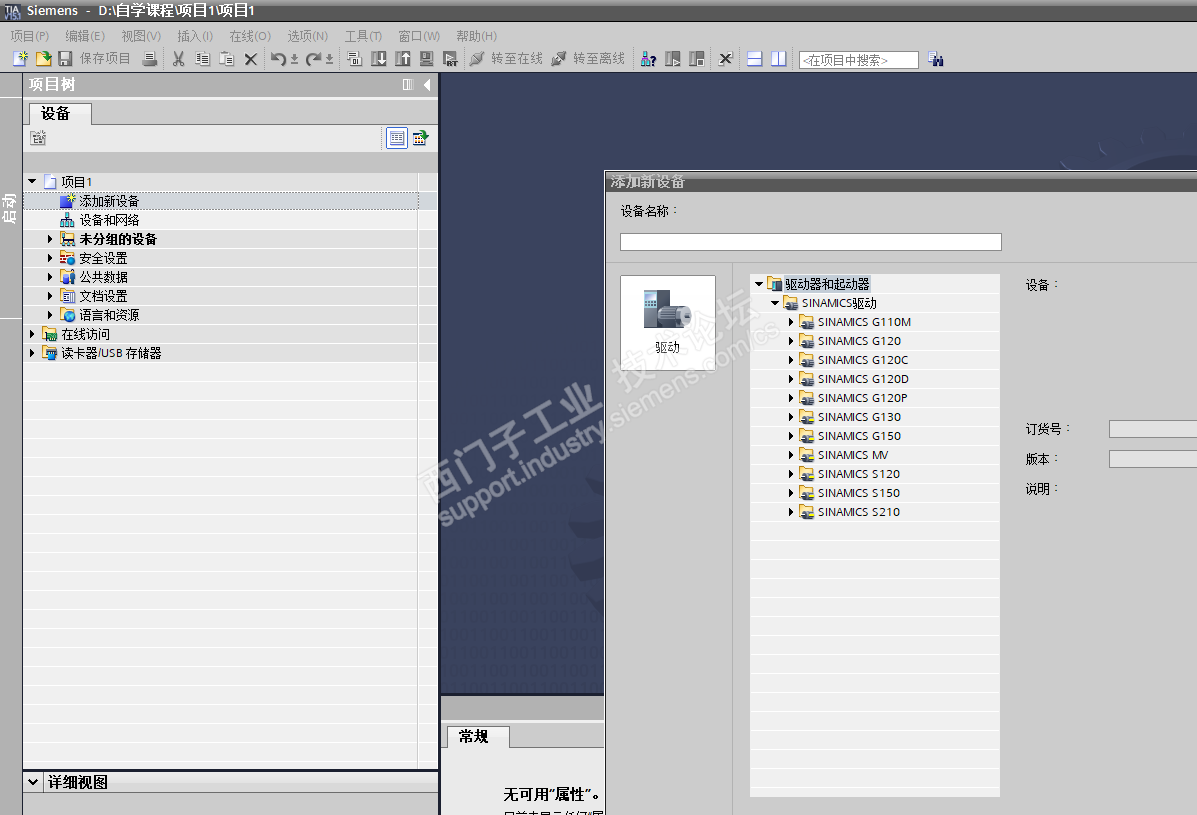The height and width of the screenshot is (815, 1197).
Task: Click the project tree calendar-arrow icon
Action: point(420,138)
